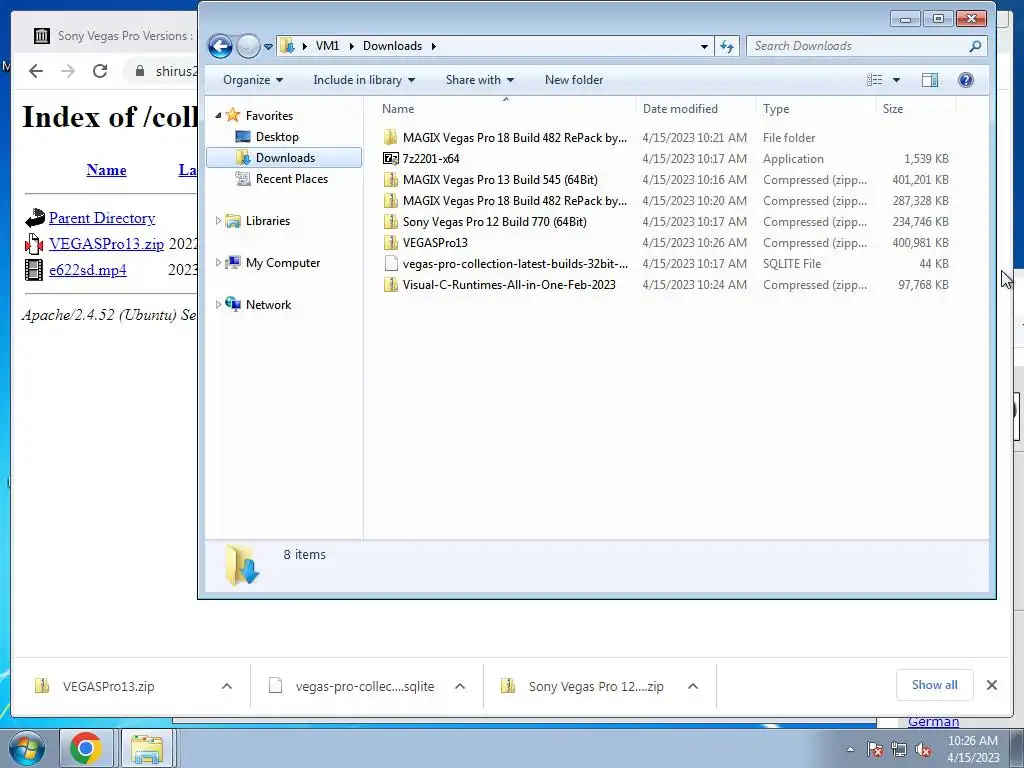This screenshot has height=768, width=1024.
Task: Open recent locations dropdown beside Forward button
Action: pyautogui.click(x=268, y=47)
